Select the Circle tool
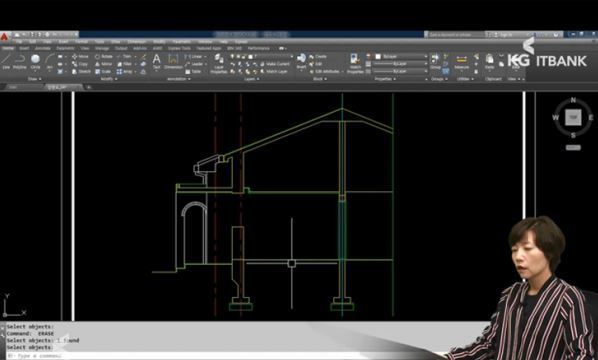Screen dimensions: 598x360 (35, 61)
